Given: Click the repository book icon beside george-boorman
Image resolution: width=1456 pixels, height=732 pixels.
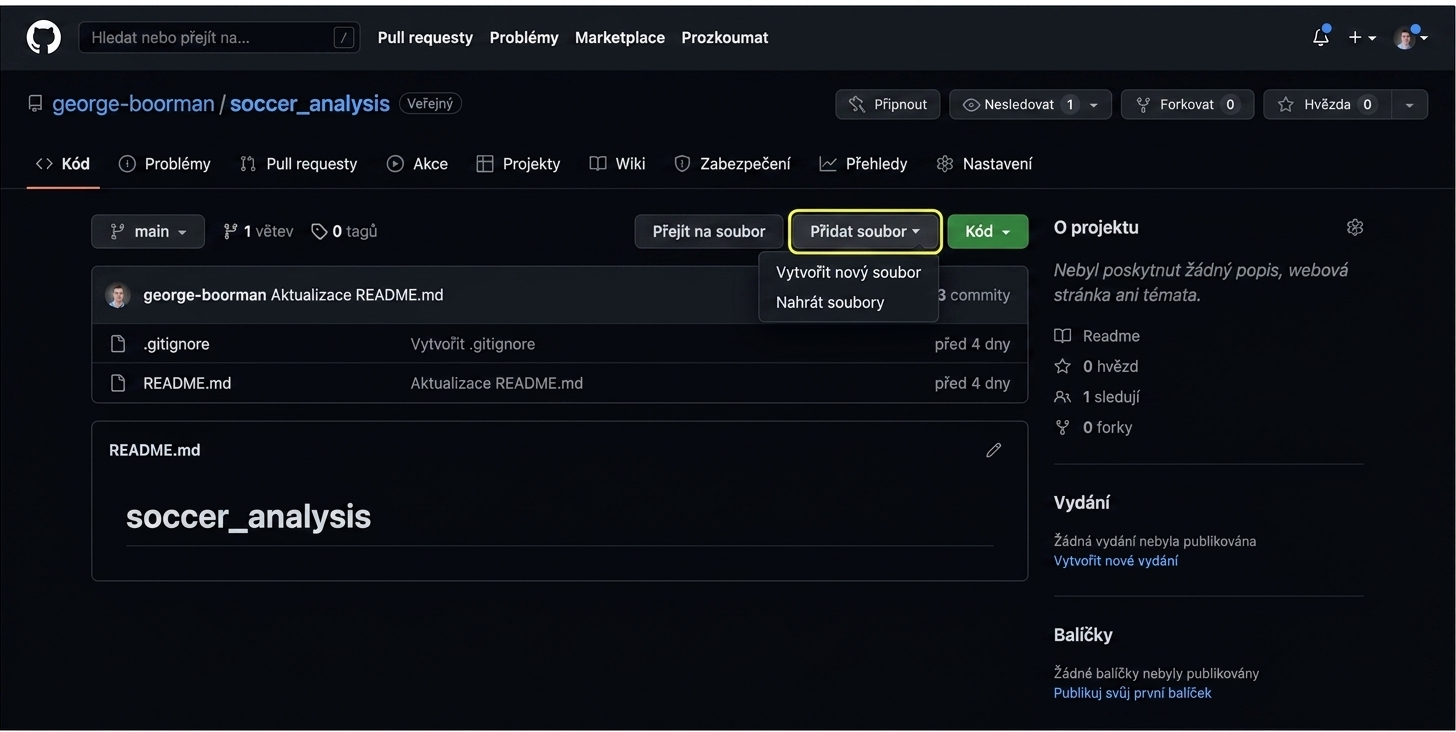Looking at the screenshot, I should coord(36,104).
